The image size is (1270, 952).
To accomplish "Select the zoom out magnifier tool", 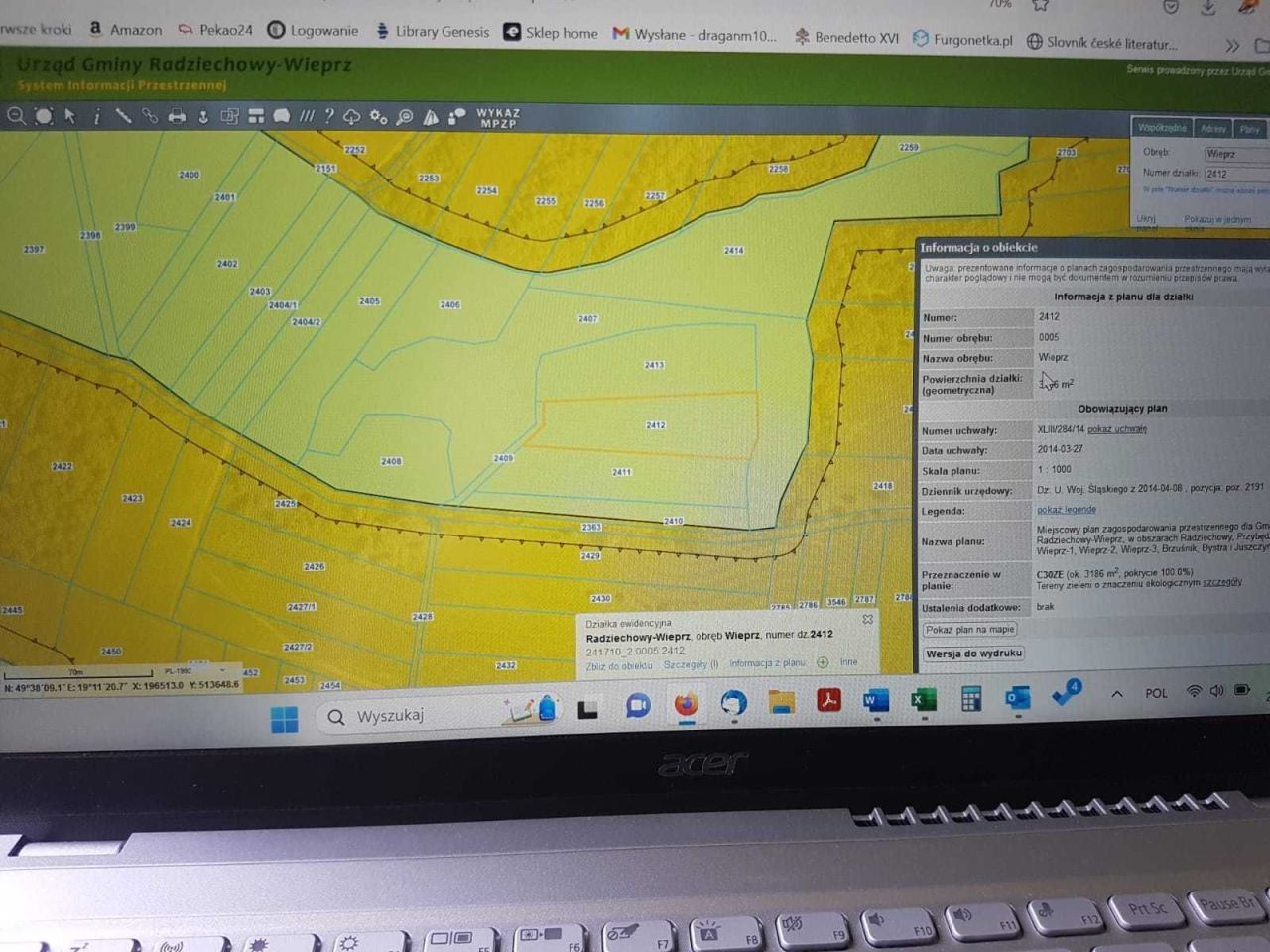I will (16, 116).
